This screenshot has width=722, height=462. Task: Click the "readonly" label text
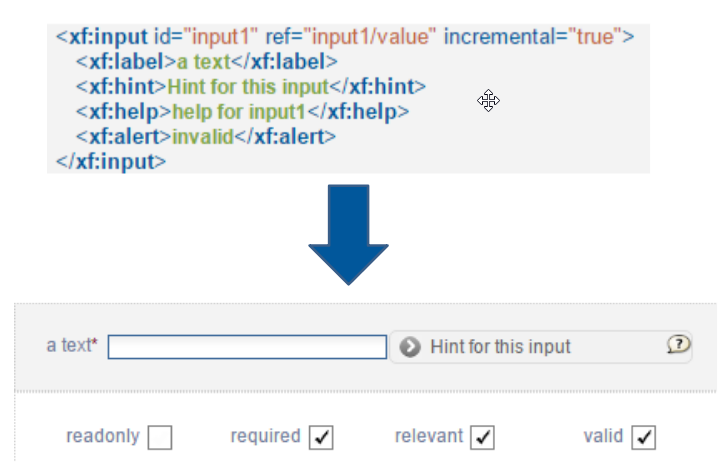(x=103, y=436)
